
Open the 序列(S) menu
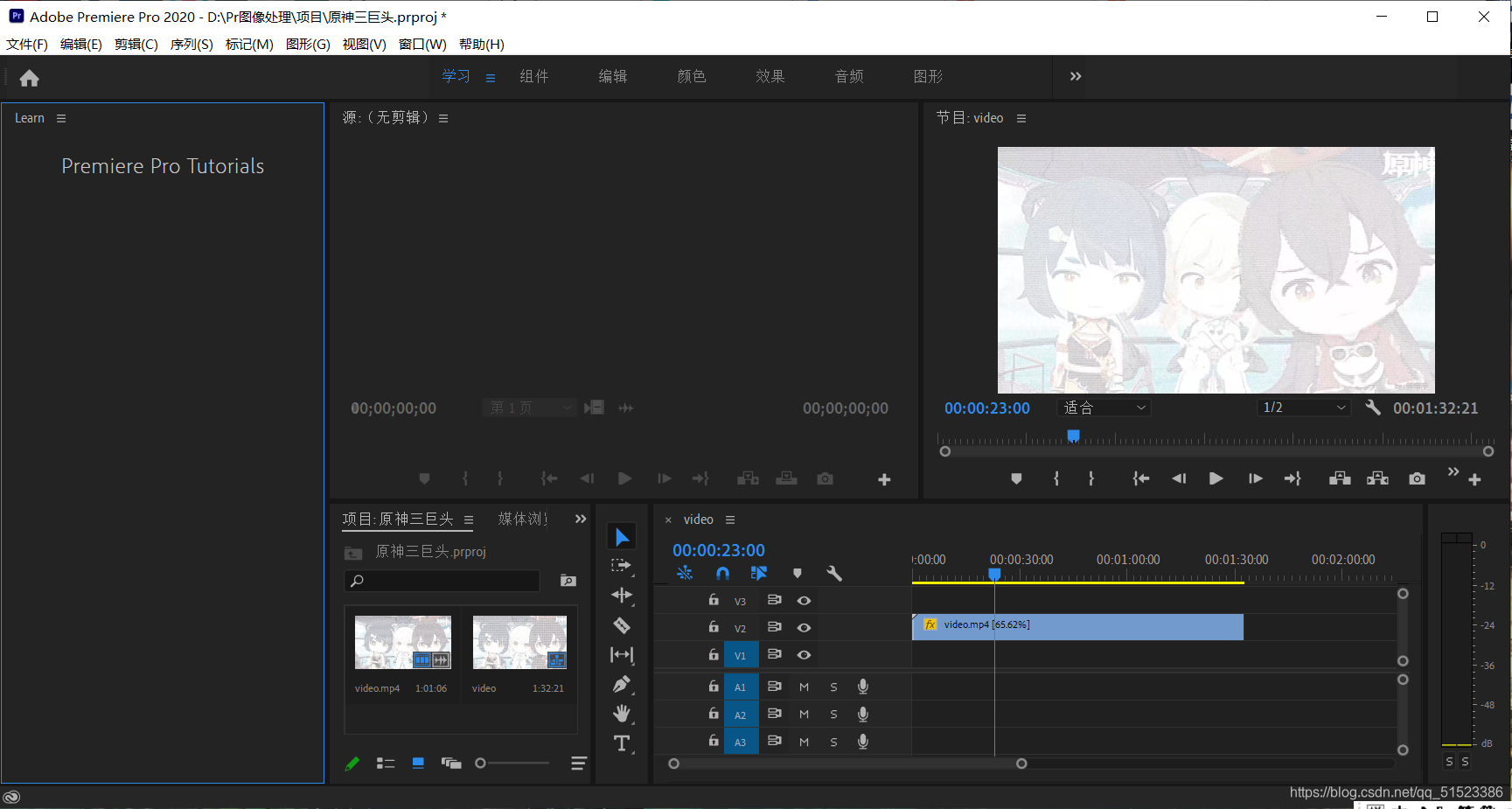pos(192,45)
